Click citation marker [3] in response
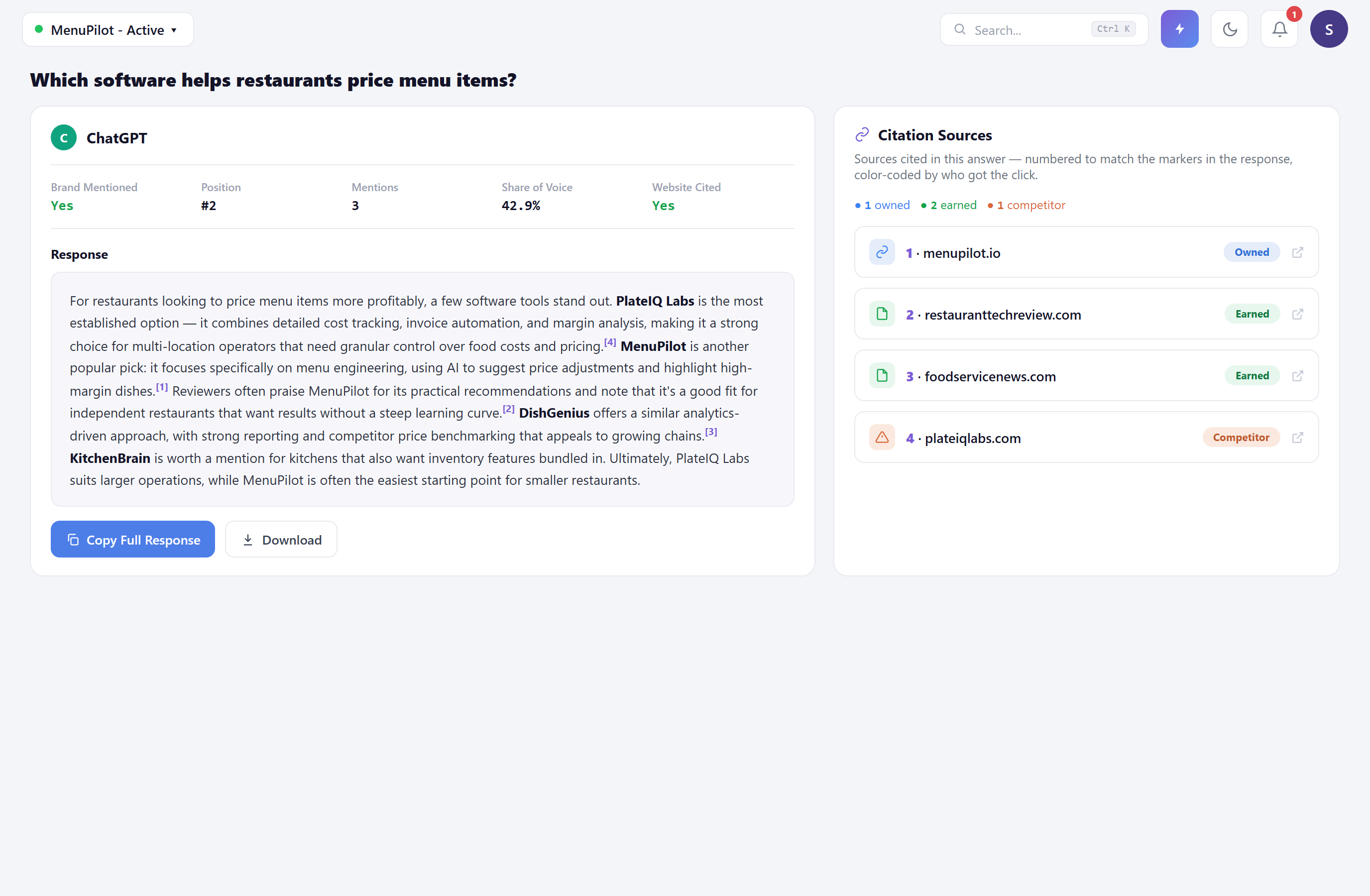 [711, 432]
